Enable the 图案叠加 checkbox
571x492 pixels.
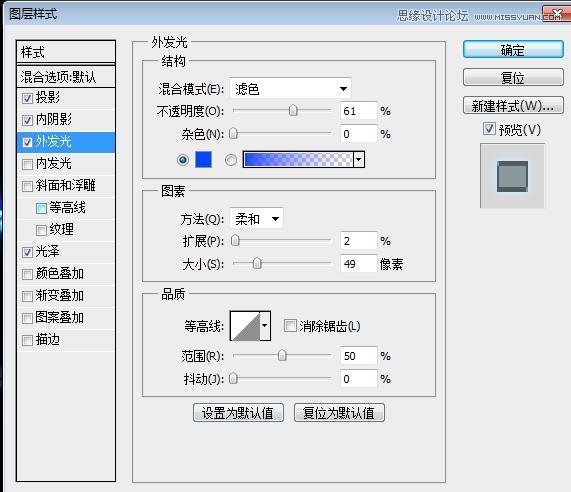[x=27, y=318]
